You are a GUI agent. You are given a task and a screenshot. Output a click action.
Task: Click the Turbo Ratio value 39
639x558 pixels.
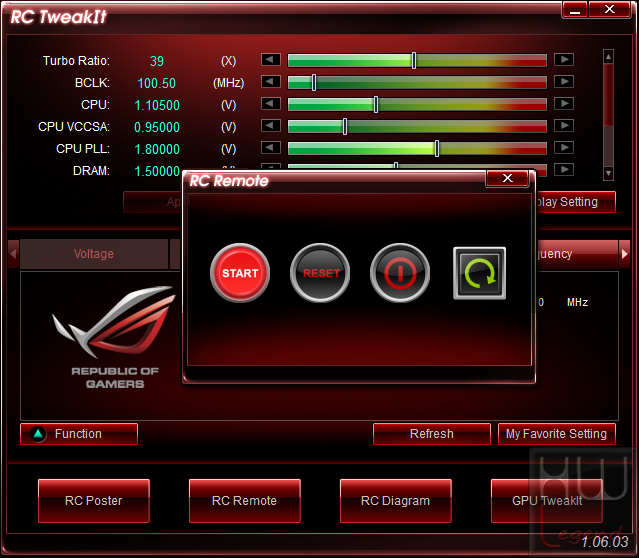(157, 61)
